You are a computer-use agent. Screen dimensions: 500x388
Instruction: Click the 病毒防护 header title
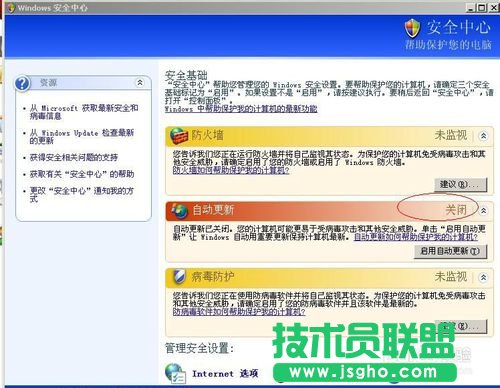coord(213,277)
